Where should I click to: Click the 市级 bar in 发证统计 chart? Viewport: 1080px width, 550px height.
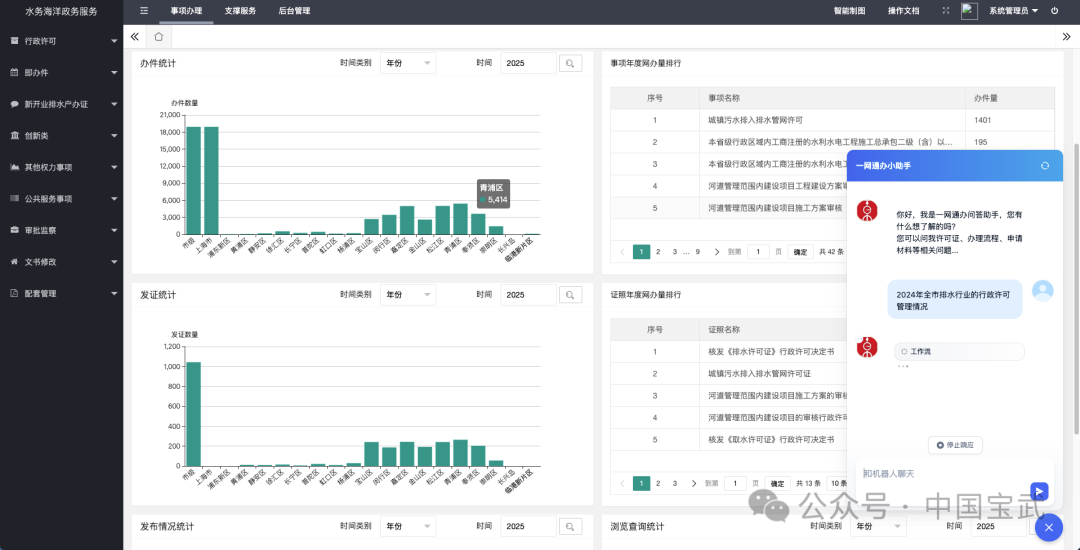point(194,414)
